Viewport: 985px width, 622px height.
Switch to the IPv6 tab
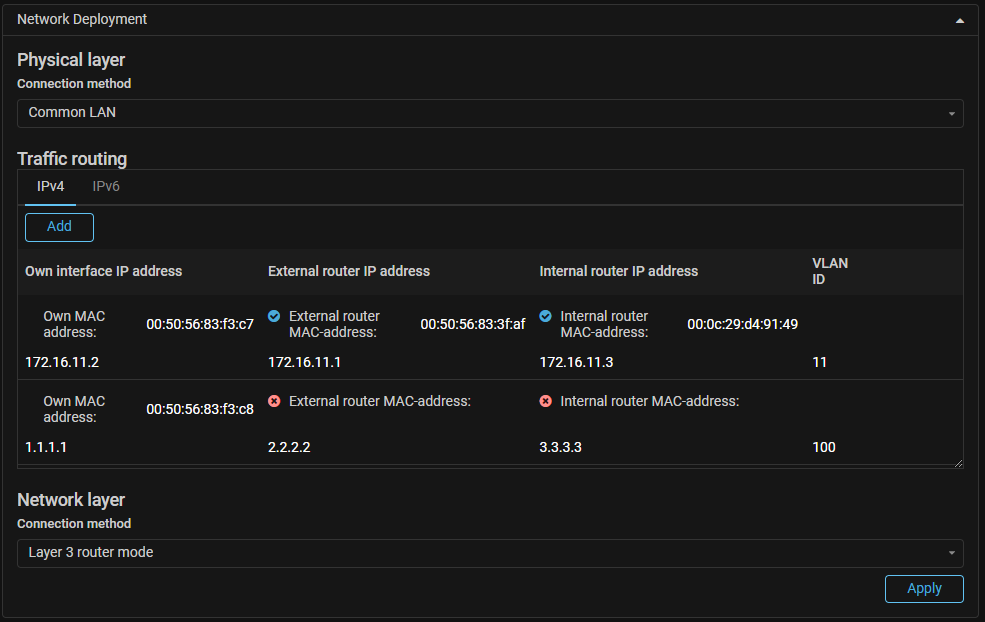106,187
